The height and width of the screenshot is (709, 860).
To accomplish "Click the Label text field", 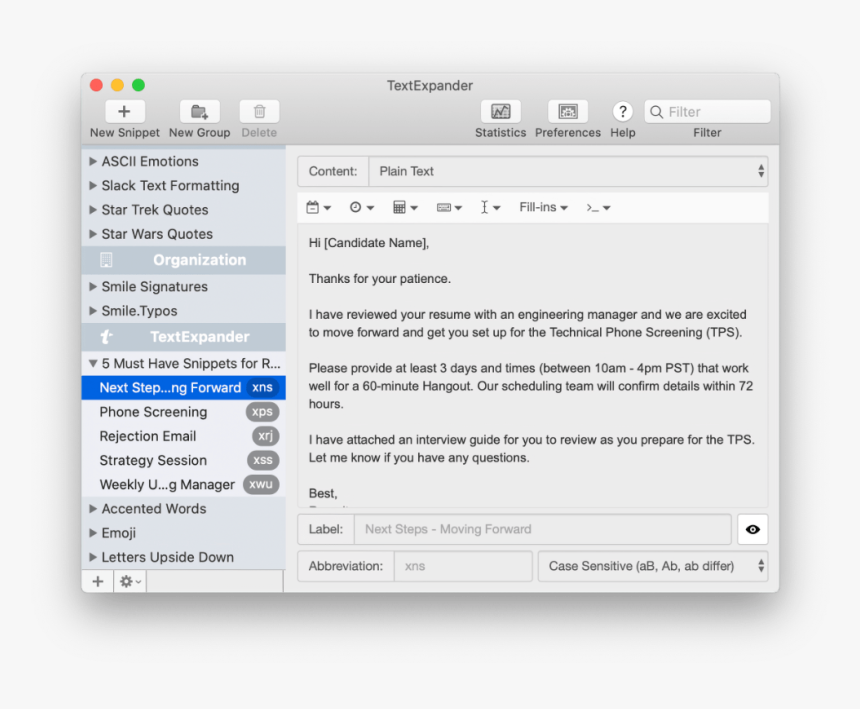I will (542, 529).
